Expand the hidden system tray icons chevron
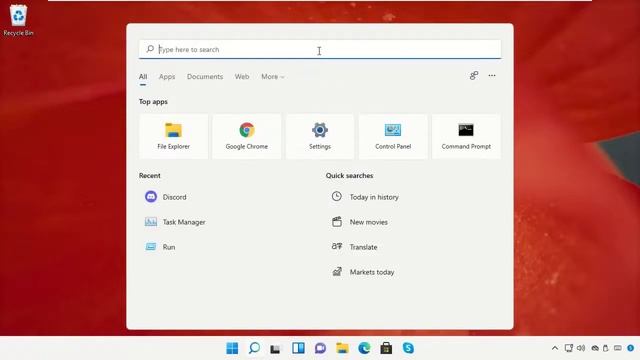Screen dimensions: 640x360 pyautogui.click(x=555, y=348)
